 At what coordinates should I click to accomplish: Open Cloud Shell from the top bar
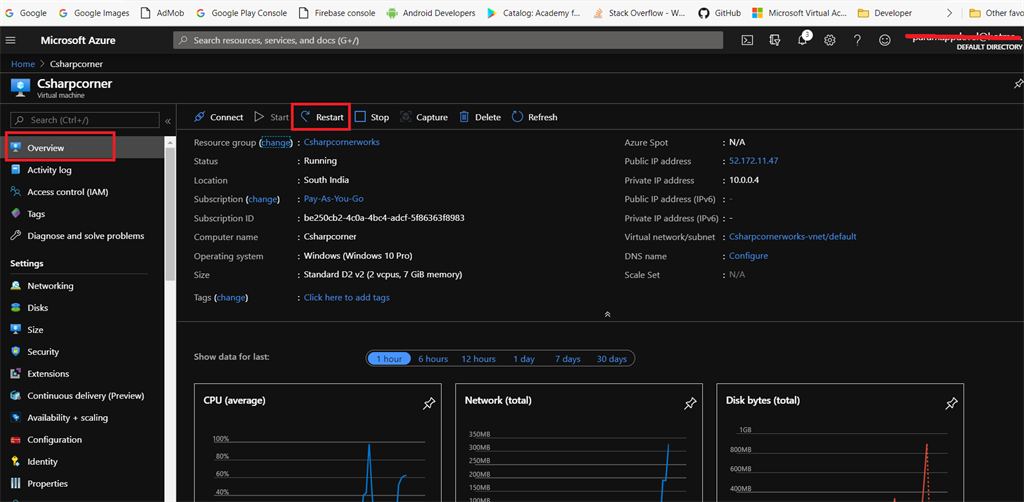(x=747, y=40)
